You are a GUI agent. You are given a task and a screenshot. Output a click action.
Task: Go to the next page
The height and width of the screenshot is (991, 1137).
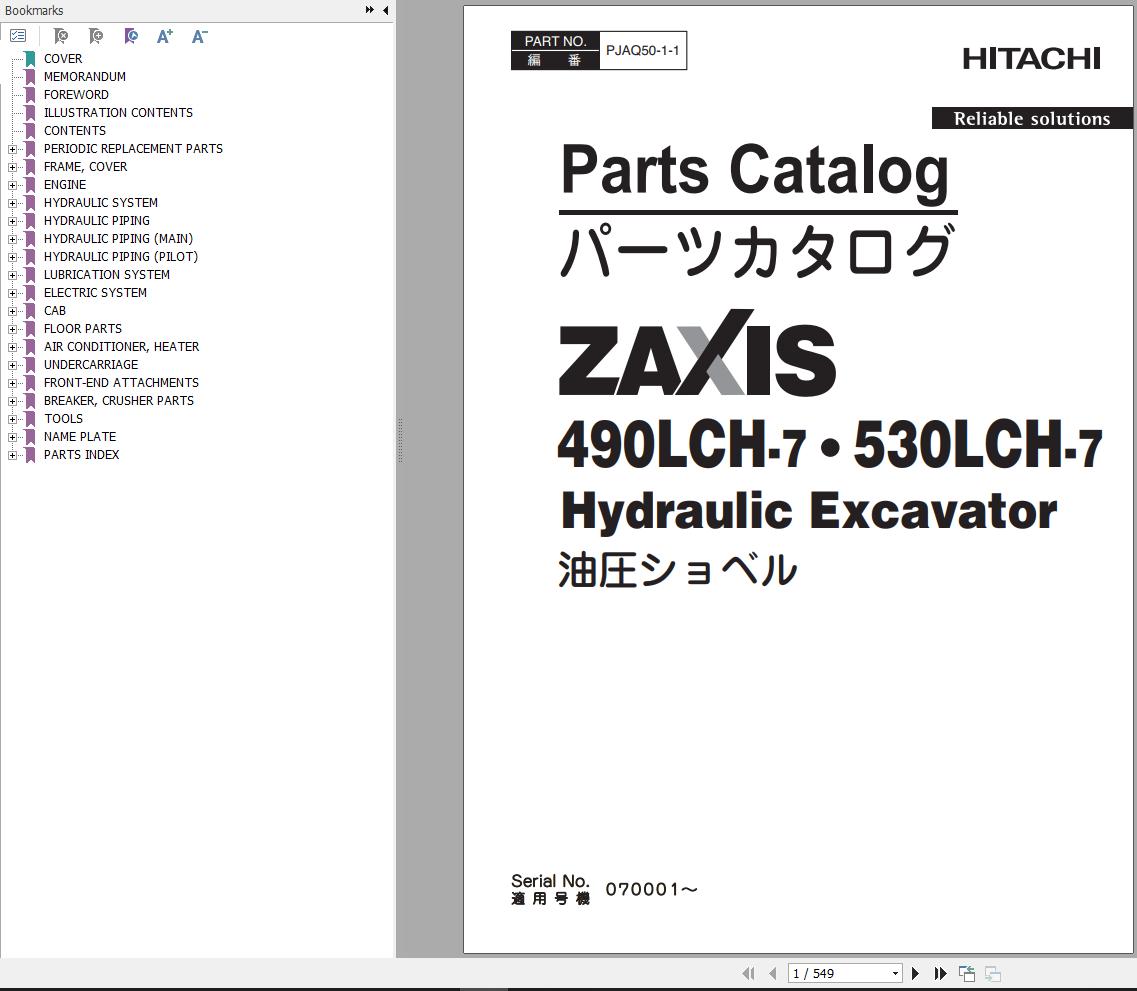coord(915,973)
